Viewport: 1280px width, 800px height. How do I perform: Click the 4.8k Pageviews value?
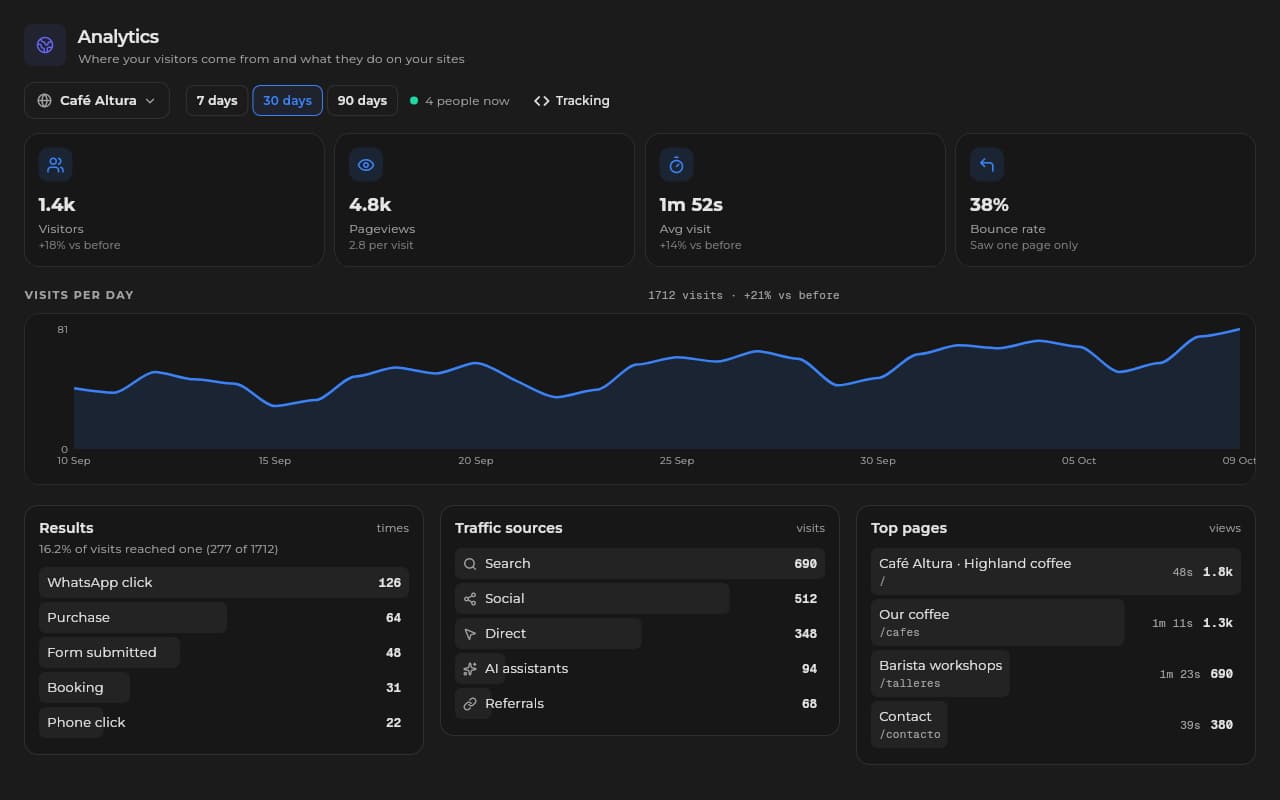click(x=370, y=205)
